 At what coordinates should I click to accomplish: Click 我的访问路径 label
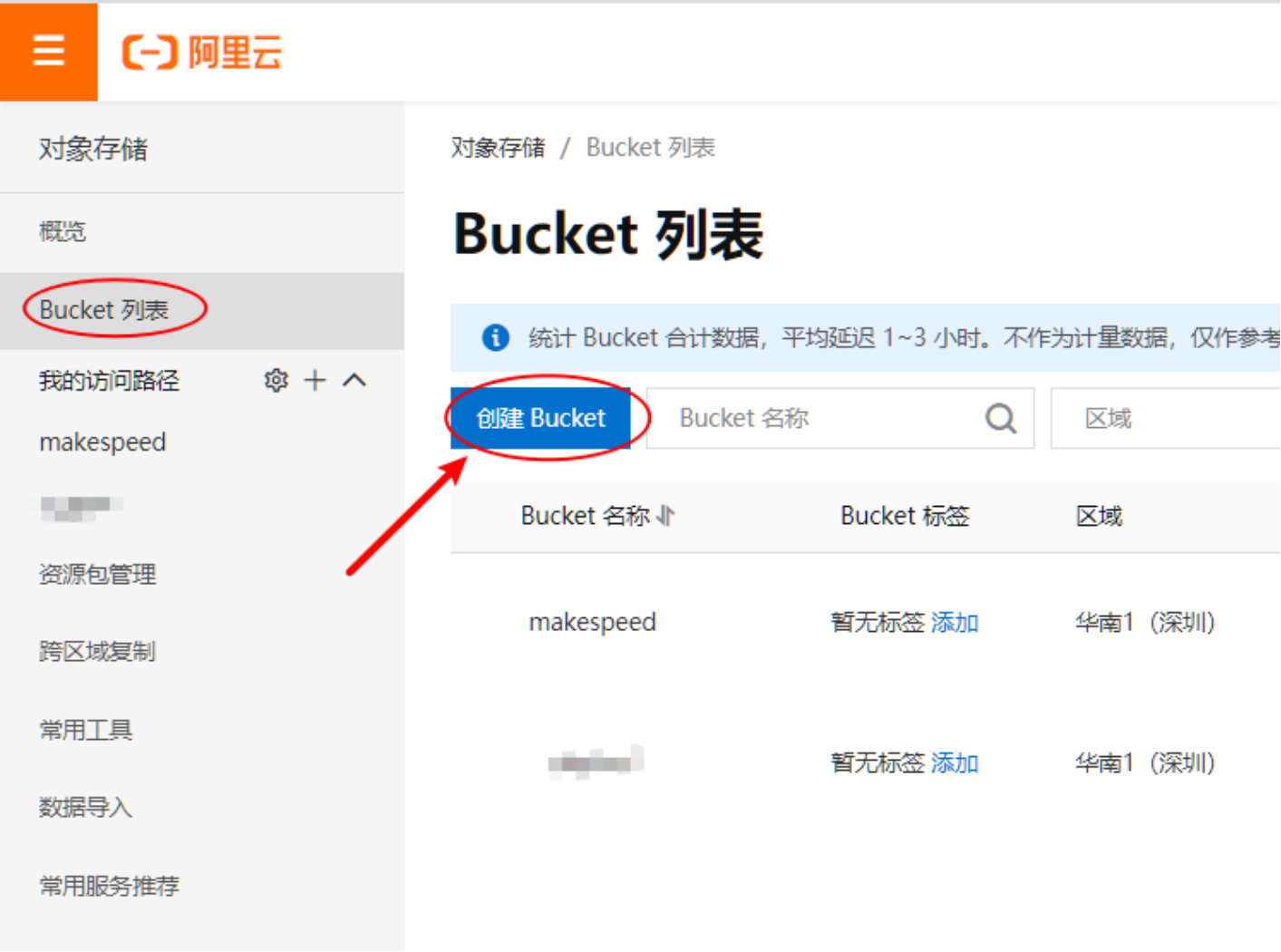(110, 381)
